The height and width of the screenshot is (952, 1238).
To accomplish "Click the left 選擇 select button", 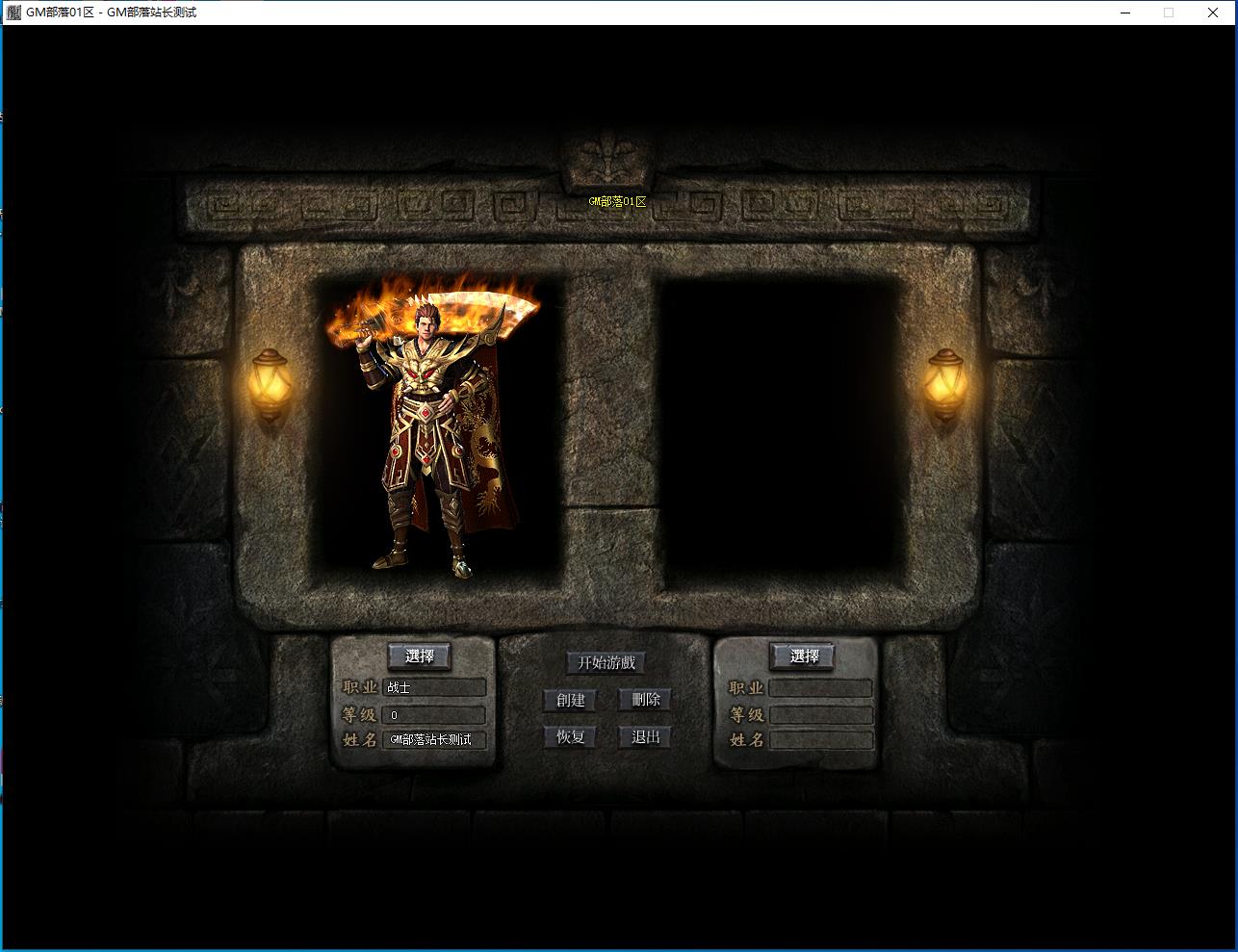I will coord(420,656).
